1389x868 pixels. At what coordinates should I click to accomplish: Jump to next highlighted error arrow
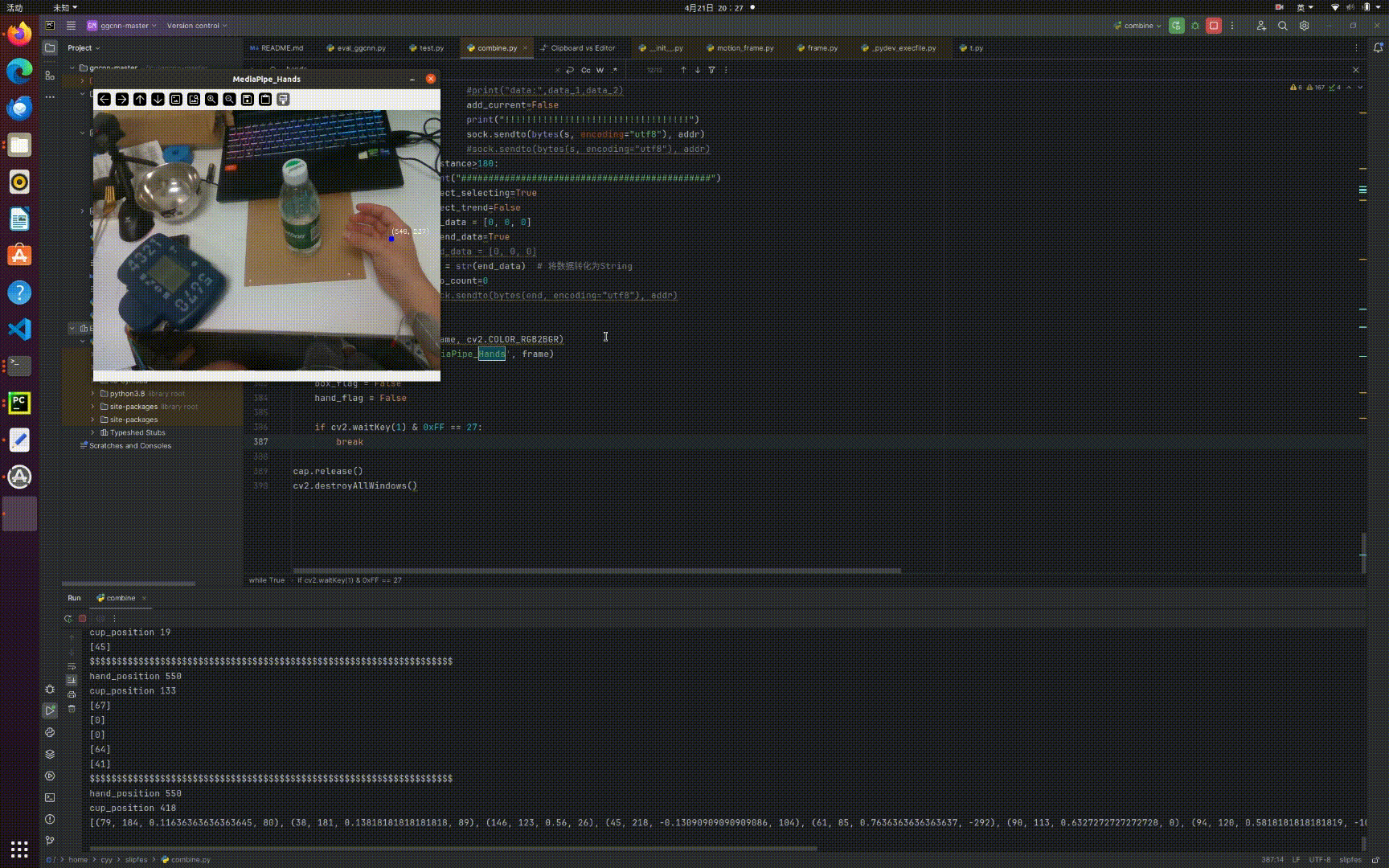pos(1360,87)
